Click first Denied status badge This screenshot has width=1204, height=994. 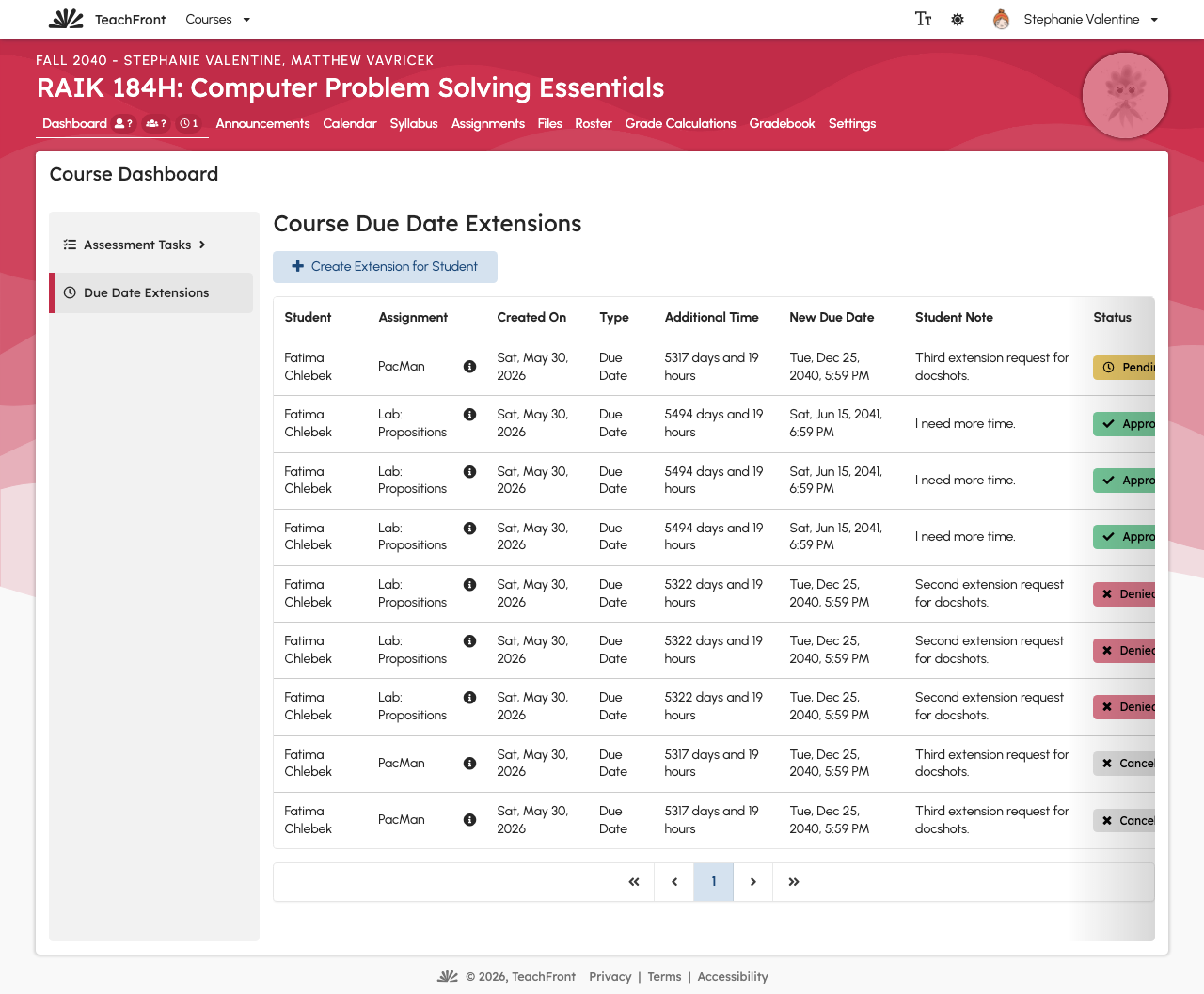click(x=1124, y=594)
